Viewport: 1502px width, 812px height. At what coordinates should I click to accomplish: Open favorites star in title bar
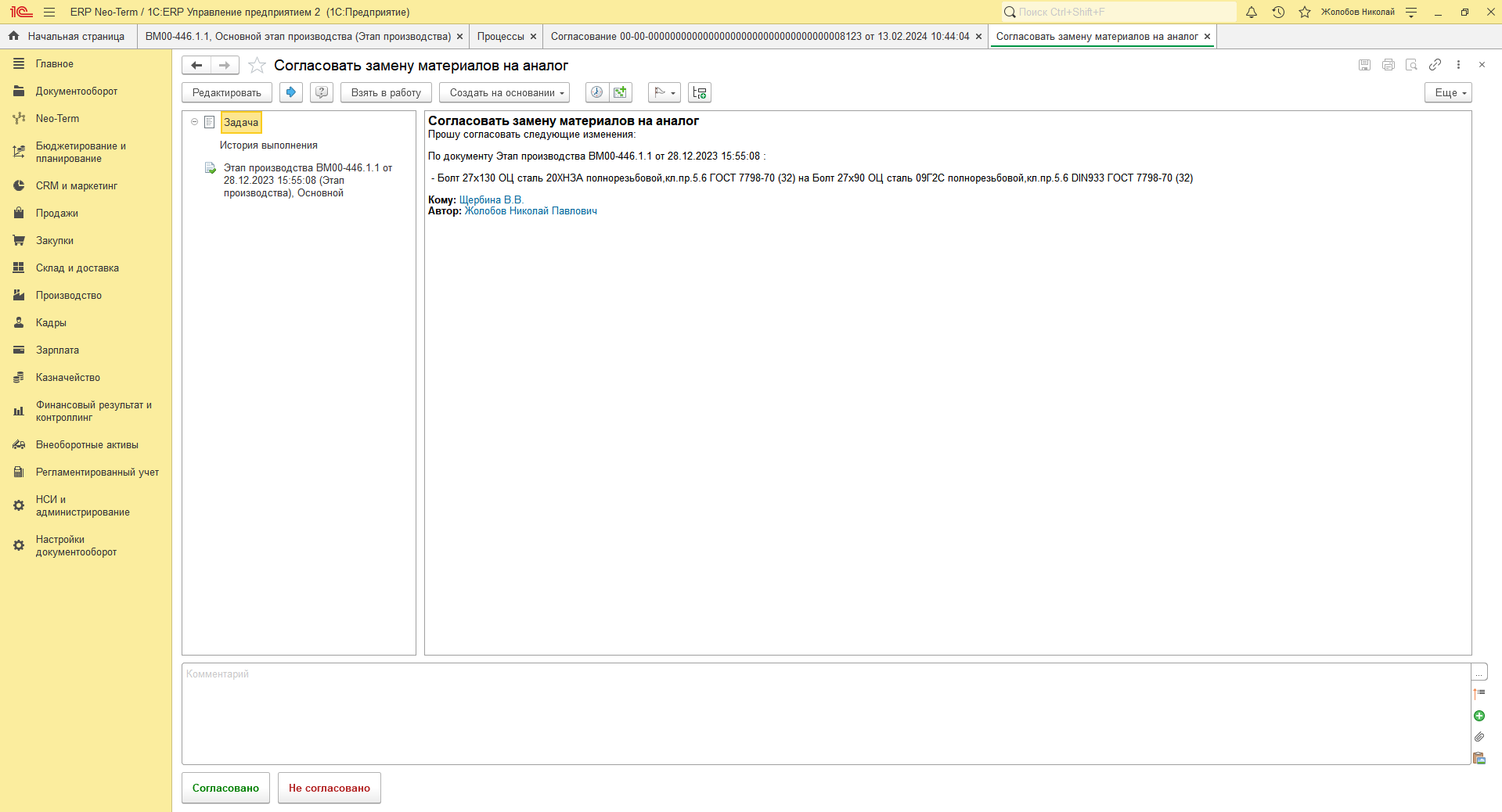(x=1305, y=12)
